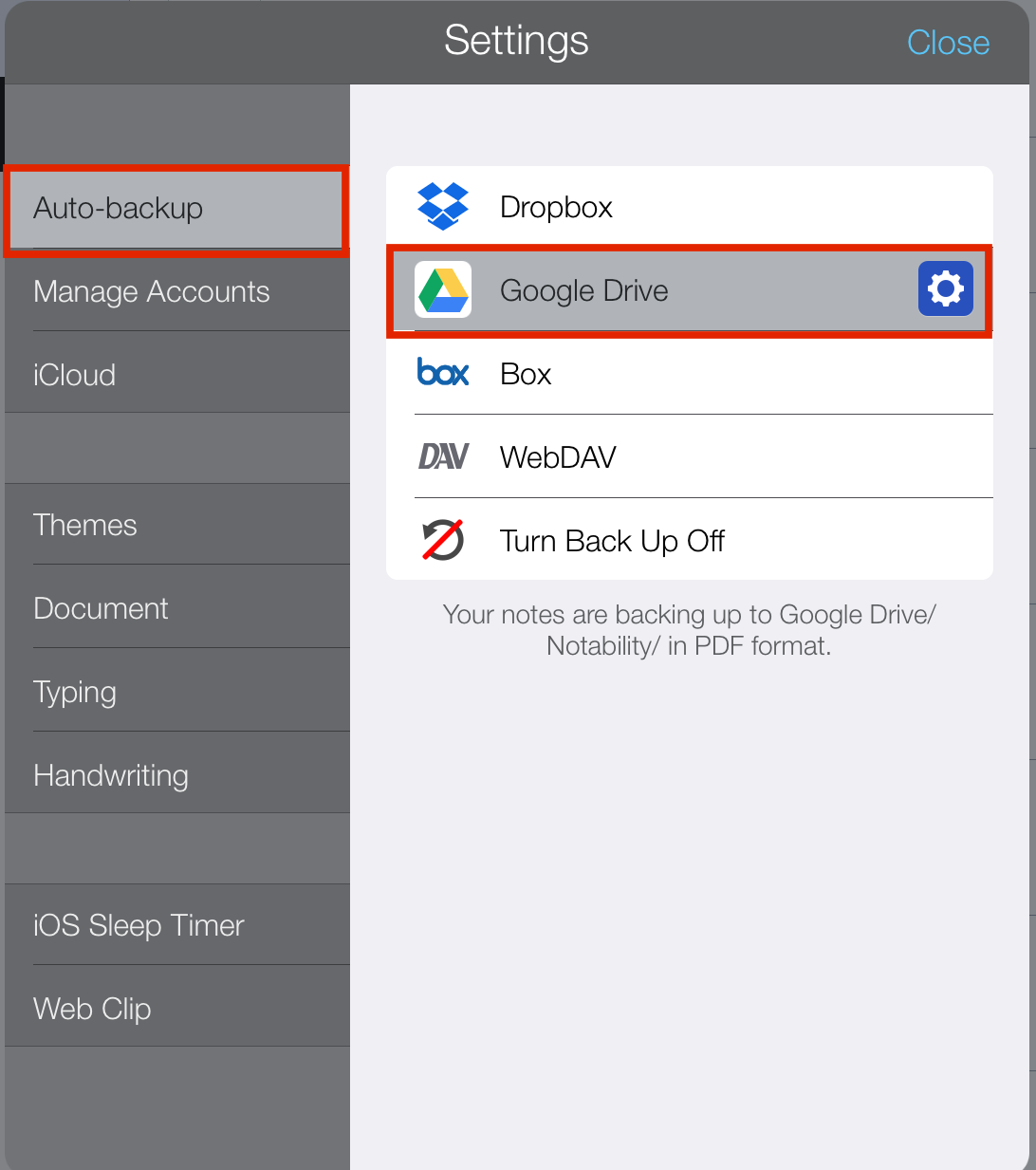Open the Themes settings
Image resolution: width=1036 pixels, height=1170 pixels.
(177, 525)
